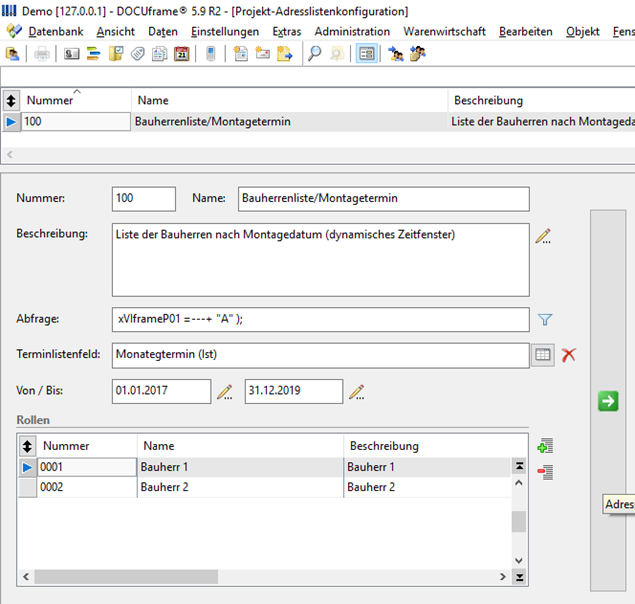Image resolution: width=635 pixels, height=604 pixels.
Task: Click Rollen horizontal scroll right arrow
Action: 503,576
